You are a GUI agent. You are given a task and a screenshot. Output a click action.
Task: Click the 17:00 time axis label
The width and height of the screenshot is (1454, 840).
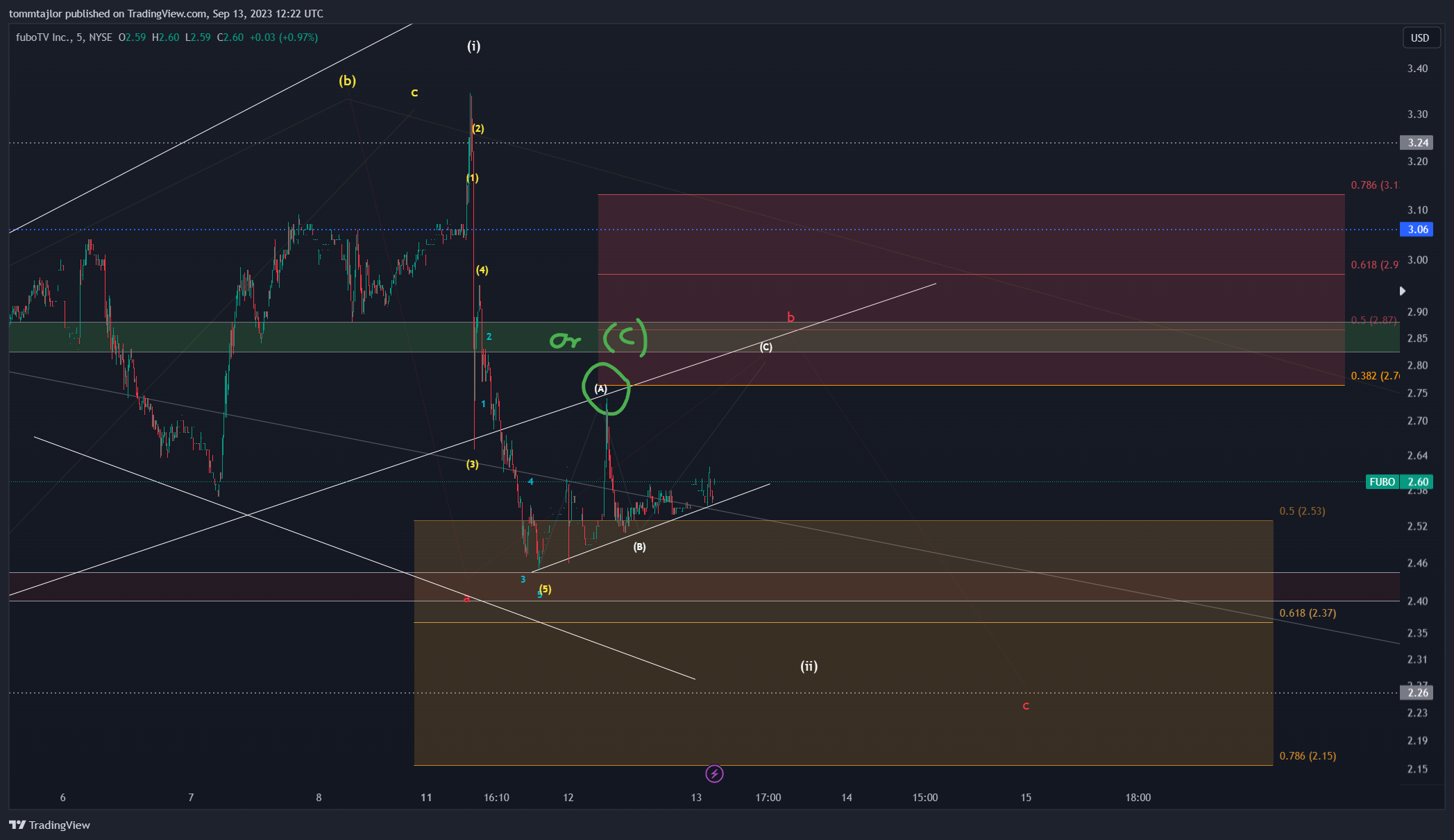click(x=768, y=798)
